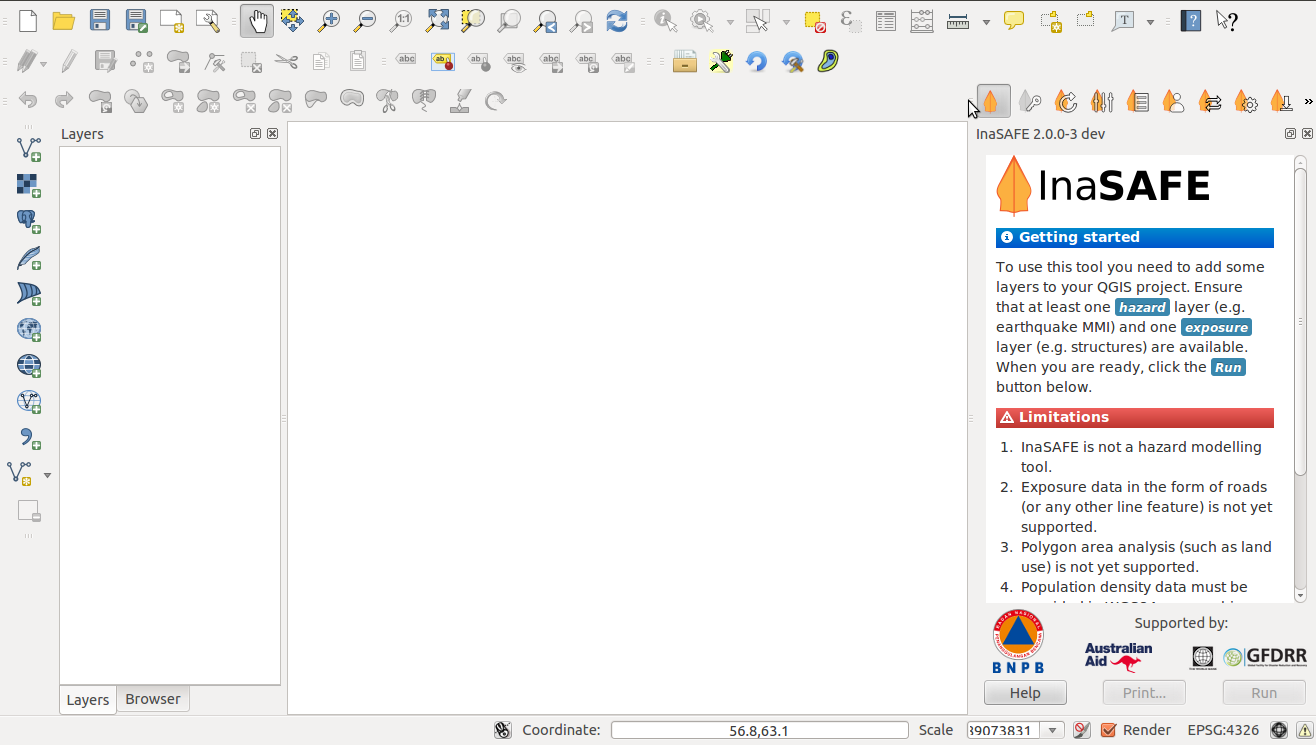Open the CRS status globe icon
Image resolution: width=1316 pixels, height=745 pixels.
(x=1279, y=730)
